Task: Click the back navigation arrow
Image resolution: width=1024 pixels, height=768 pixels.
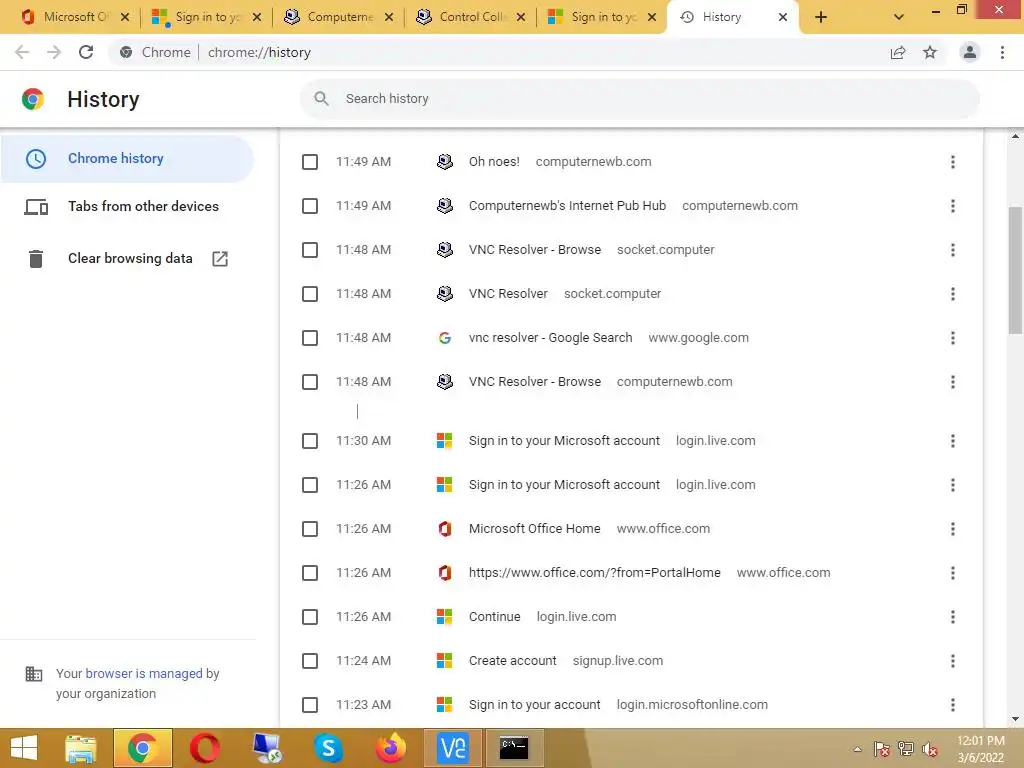Action: click(x=22, y=52)
